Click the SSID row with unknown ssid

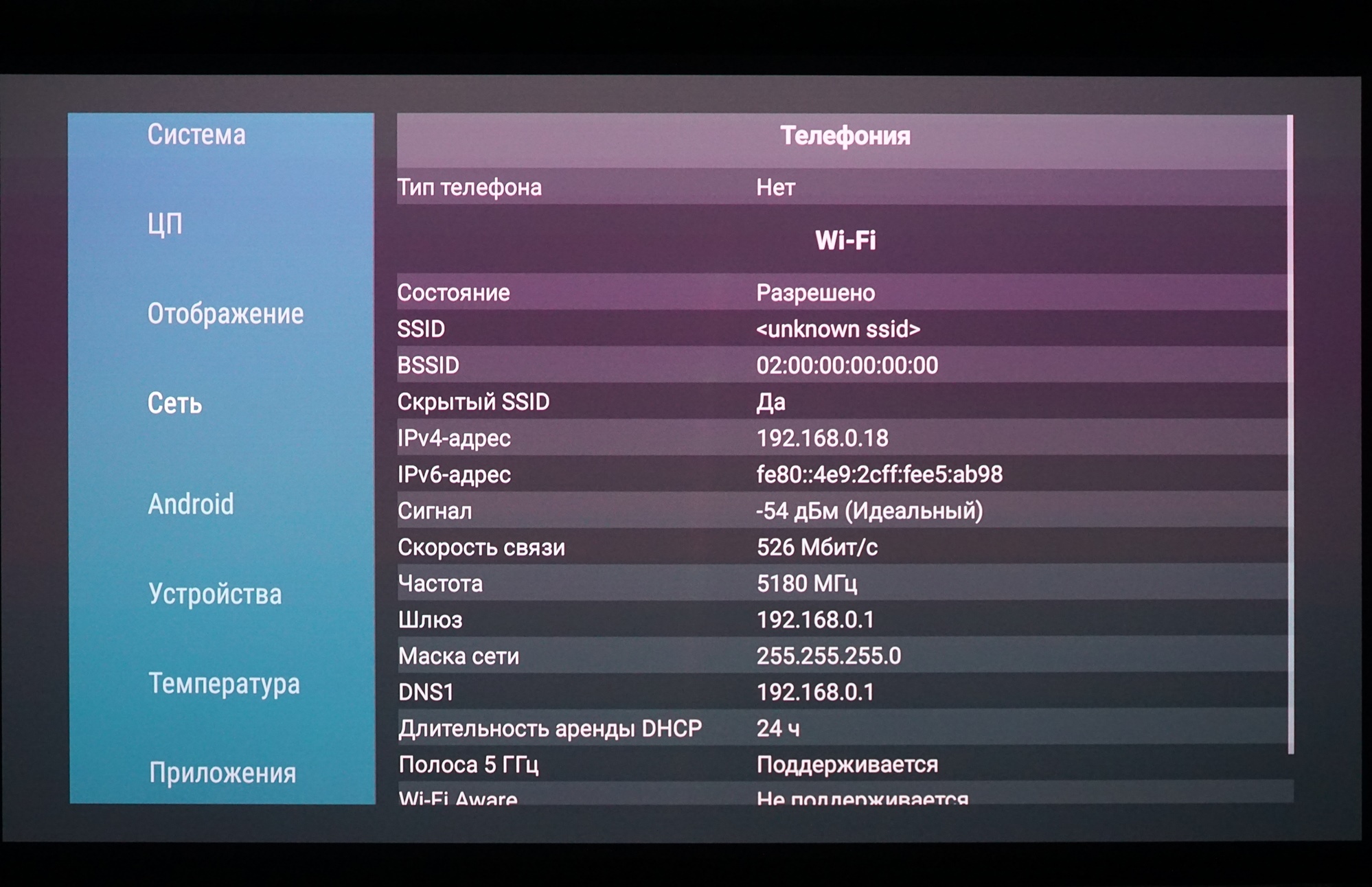[x=841, y=330]
